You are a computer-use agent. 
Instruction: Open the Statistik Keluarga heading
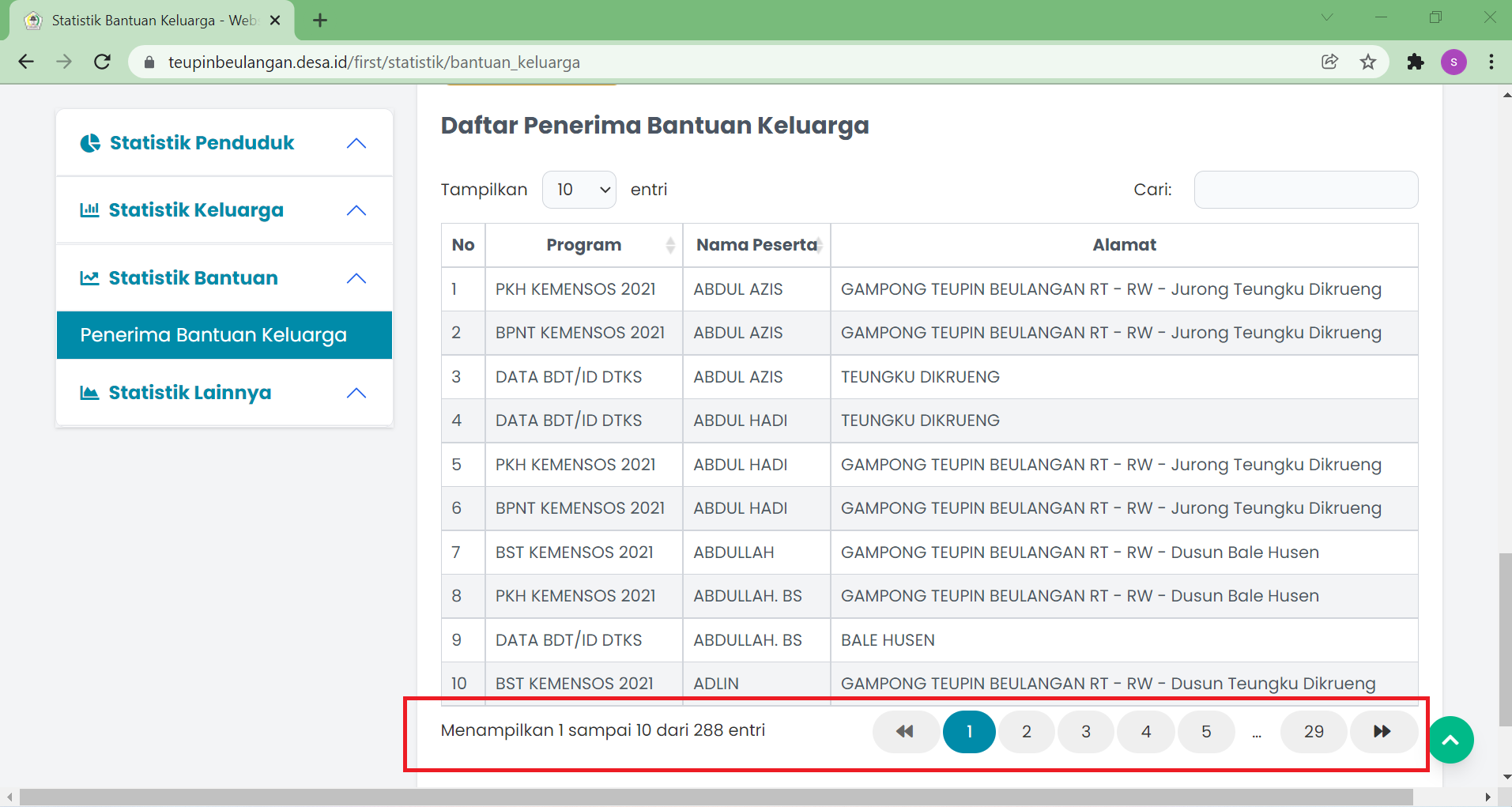tap(196, 210)
